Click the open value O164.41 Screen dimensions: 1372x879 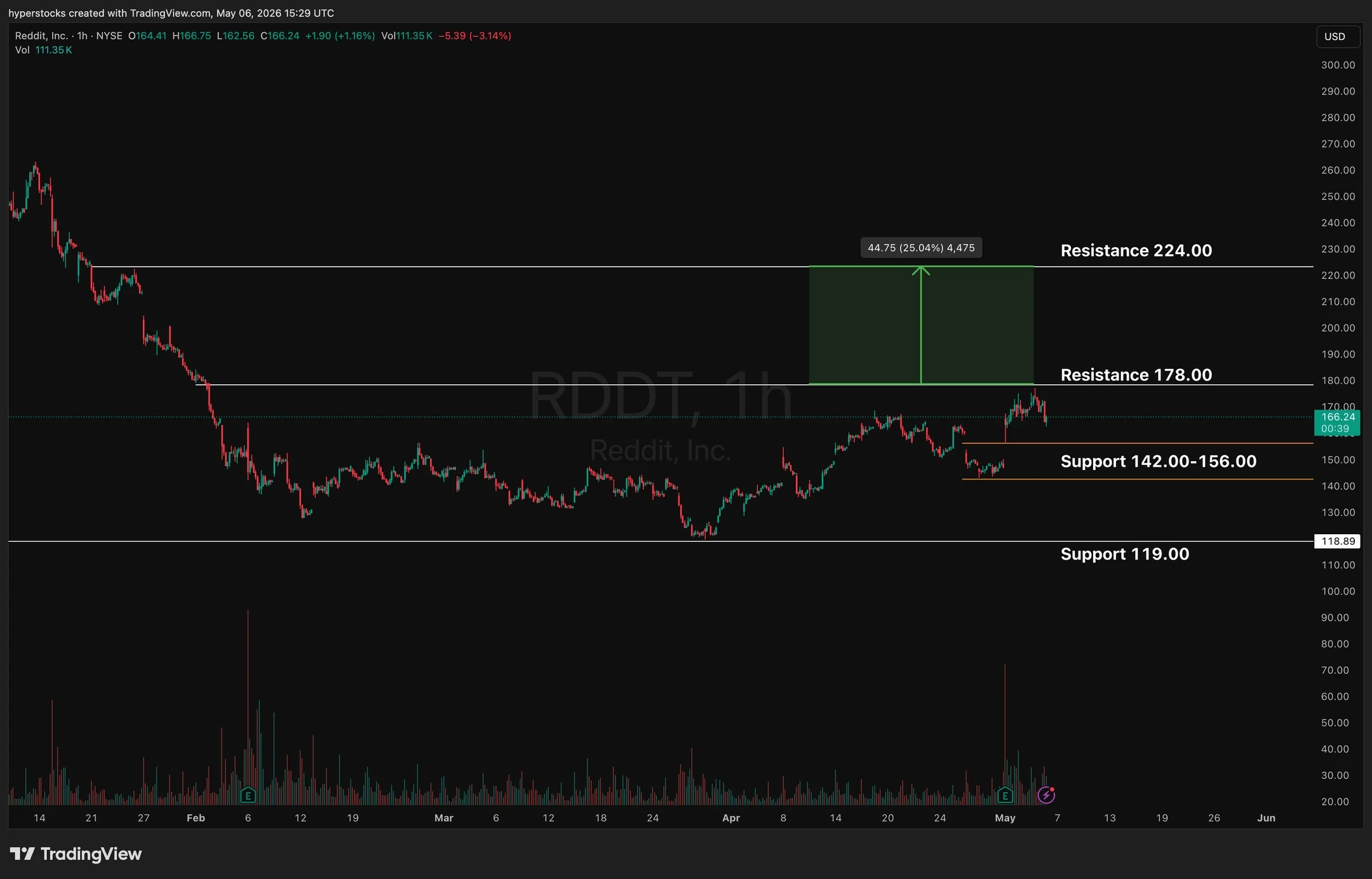click(147, 36)
